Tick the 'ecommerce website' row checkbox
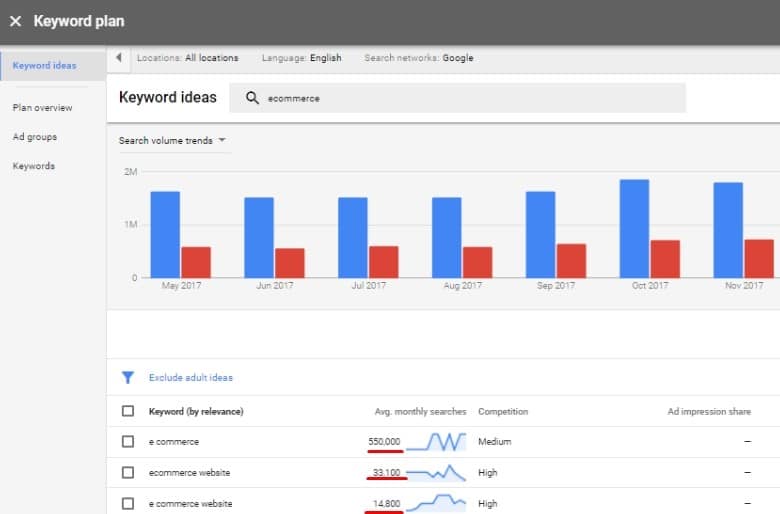 127,472
